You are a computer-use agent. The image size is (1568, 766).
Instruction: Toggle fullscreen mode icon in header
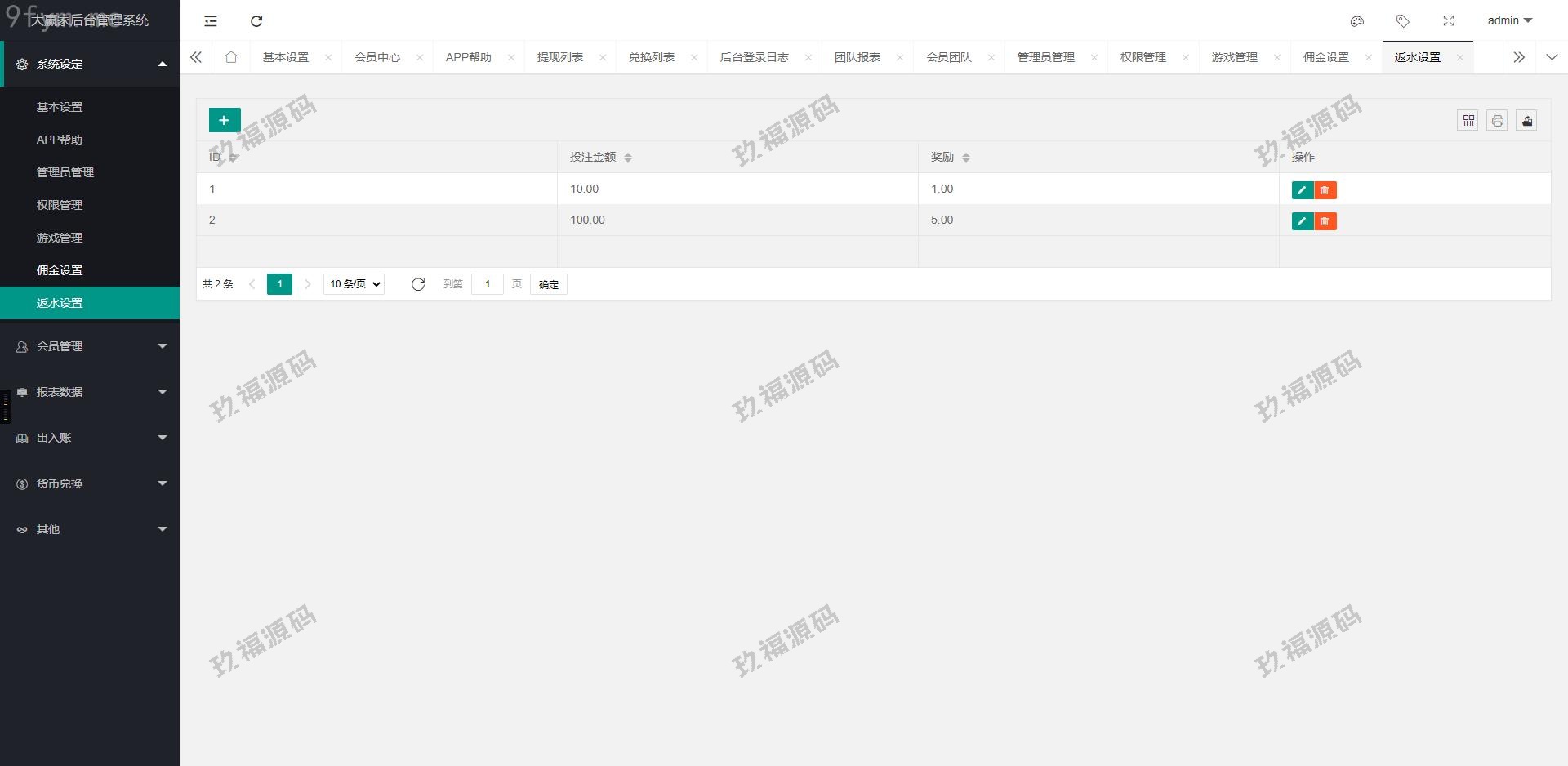click(1448, 21)
